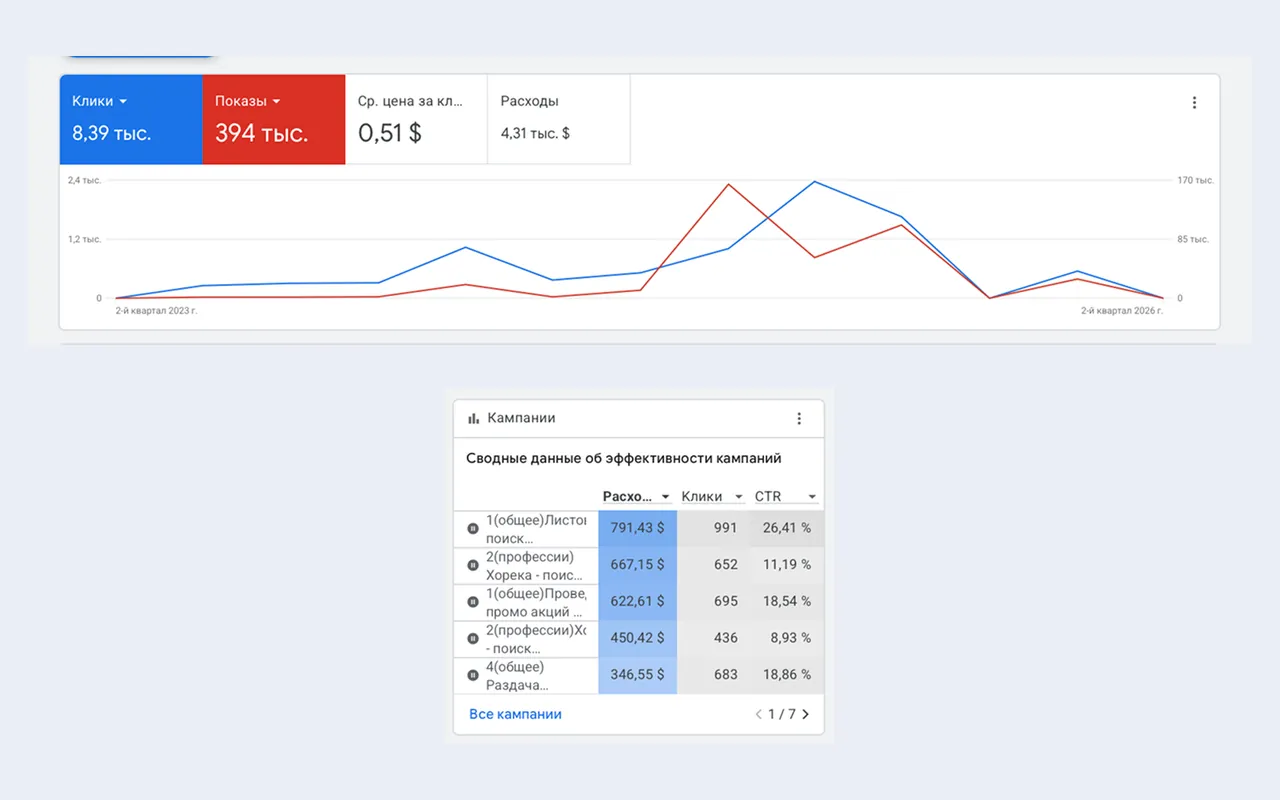Click the bar chart icon beside Кампании

[474, 418]
